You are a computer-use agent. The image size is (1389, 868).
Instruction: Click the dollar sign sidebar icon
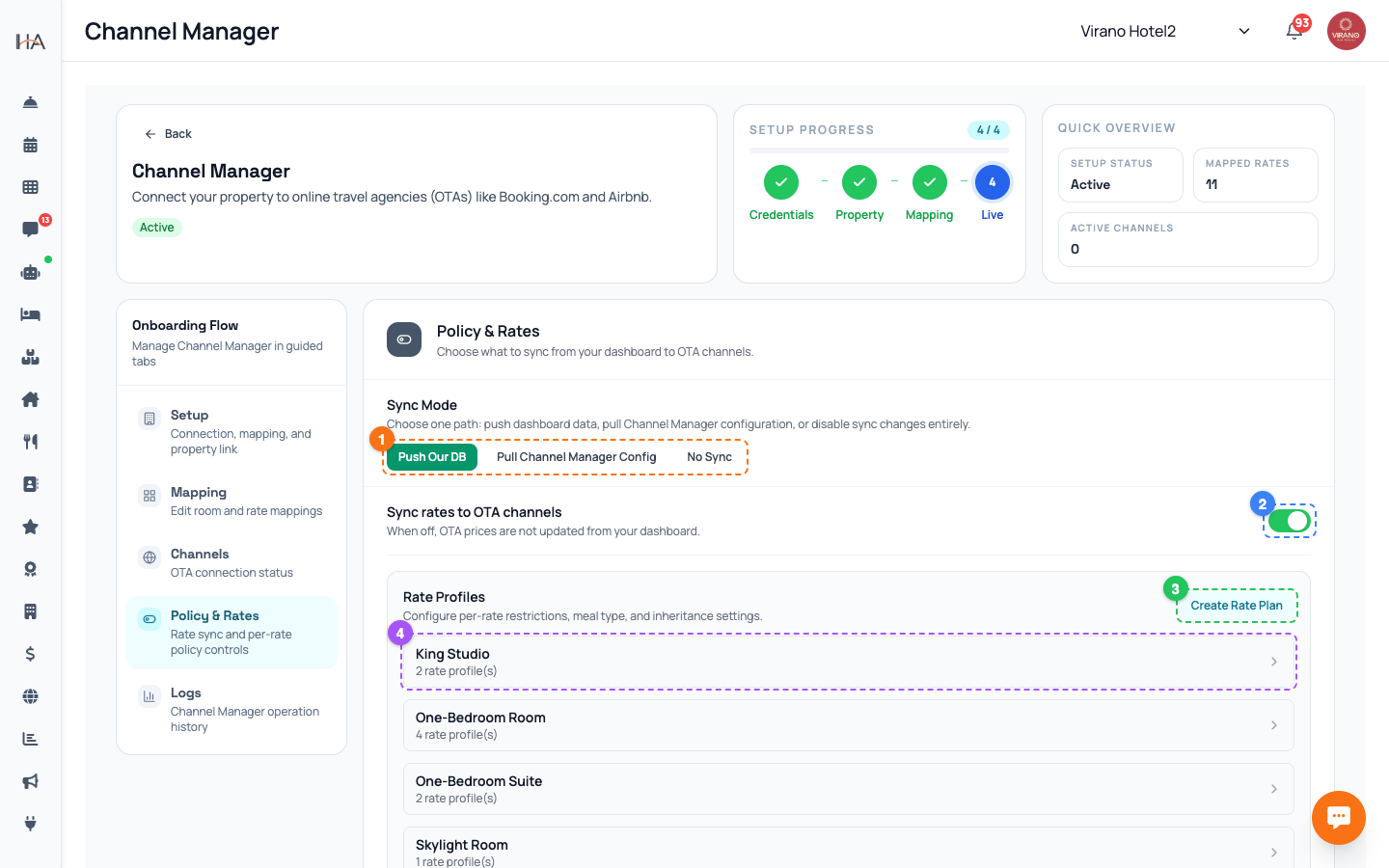point(31,654)
